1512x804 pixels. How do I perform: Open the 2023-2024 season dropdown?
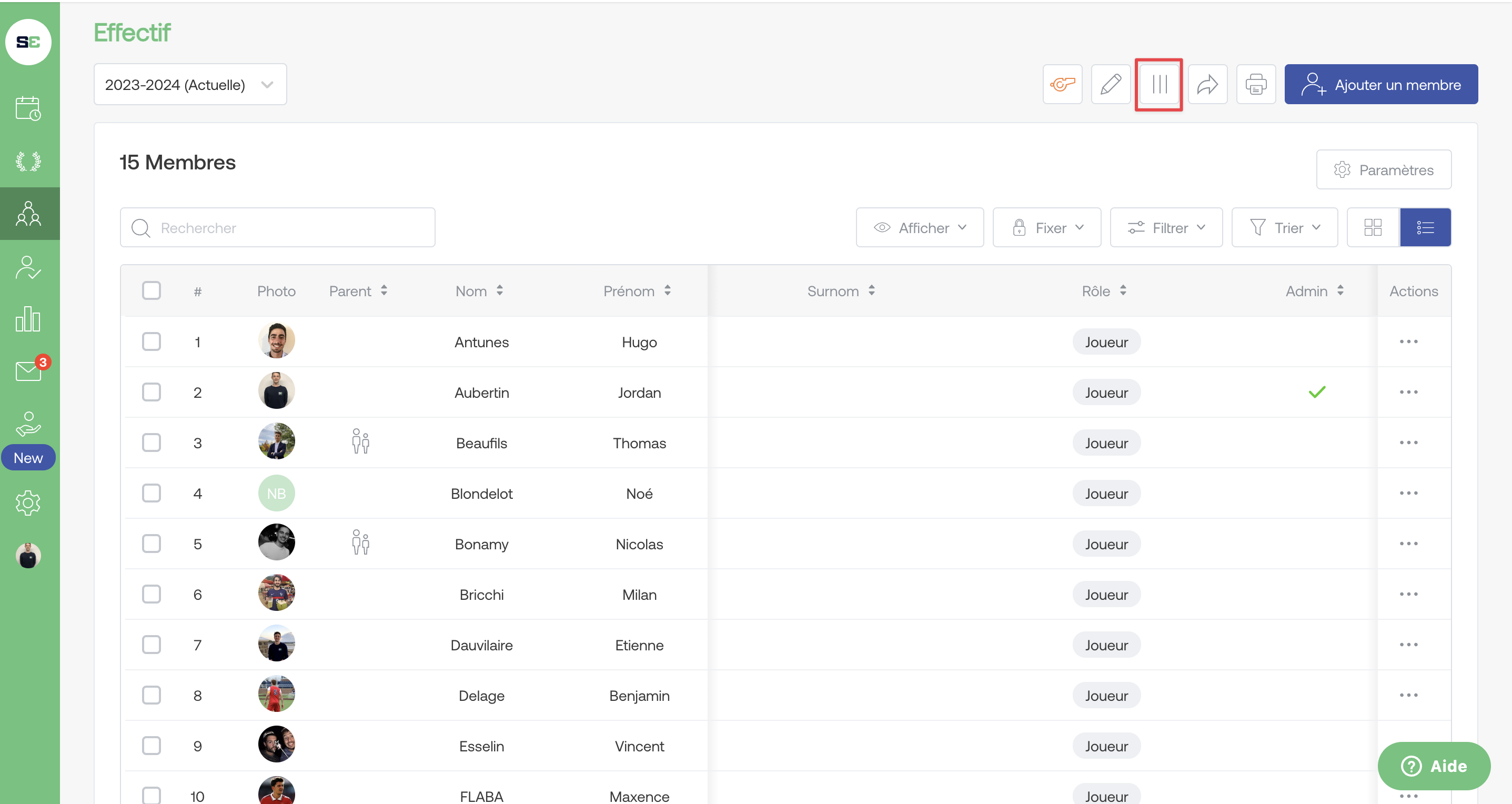click(190, 85)
